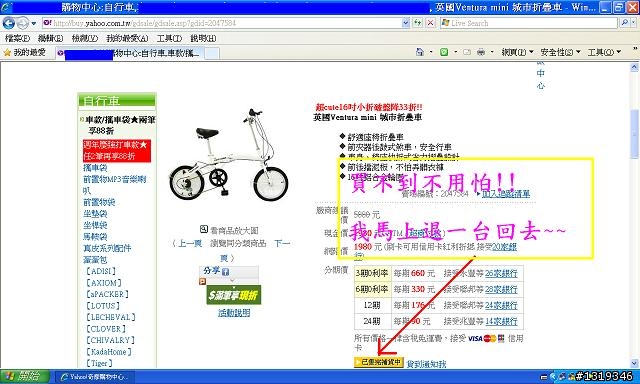This screenshot has height=384, width=640.
Task: Open the 安全性(S) command dropdown
Action: coord(560,52)
